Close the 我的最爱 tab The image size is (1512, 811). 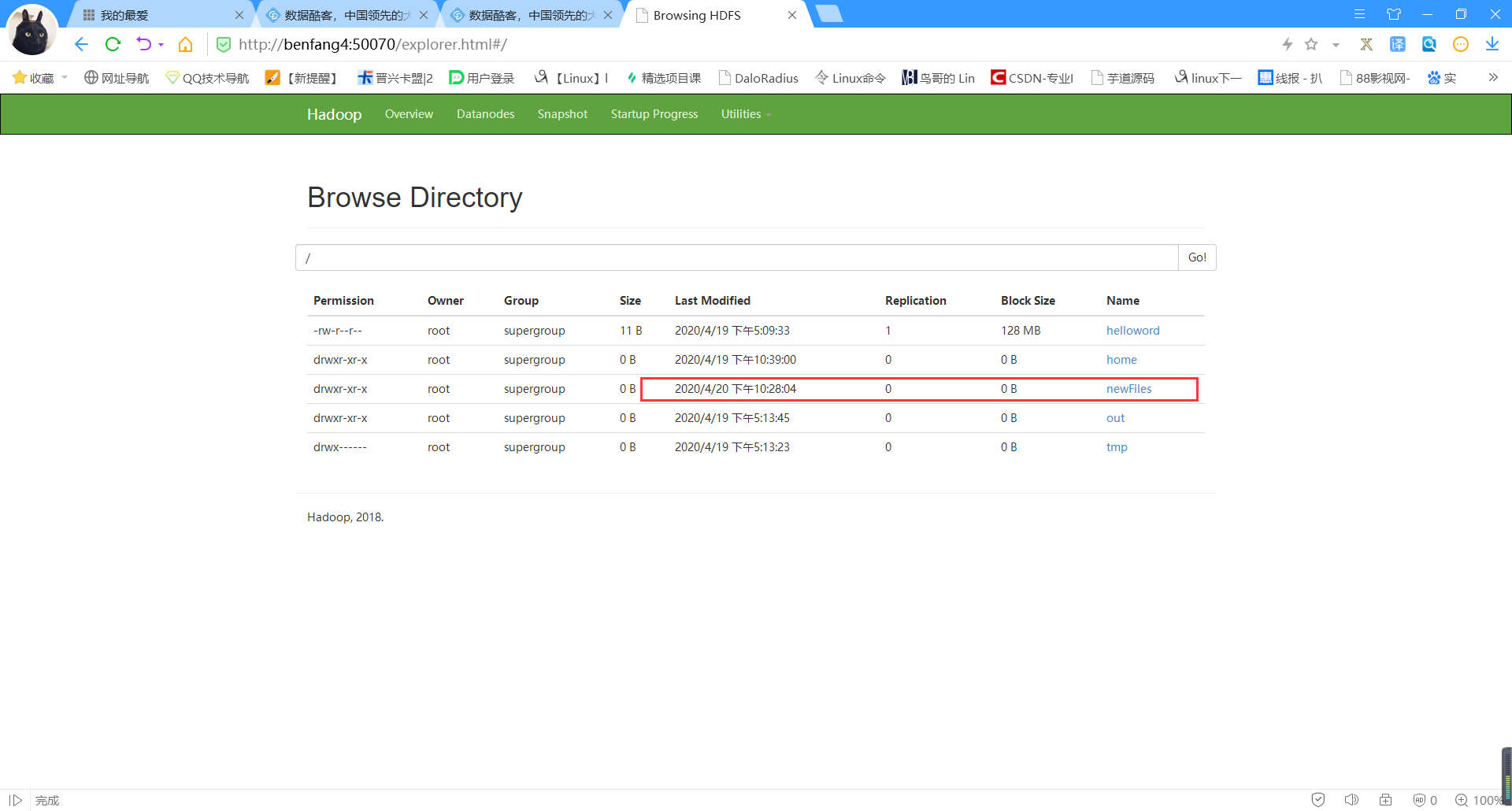(x=239, y=15)
